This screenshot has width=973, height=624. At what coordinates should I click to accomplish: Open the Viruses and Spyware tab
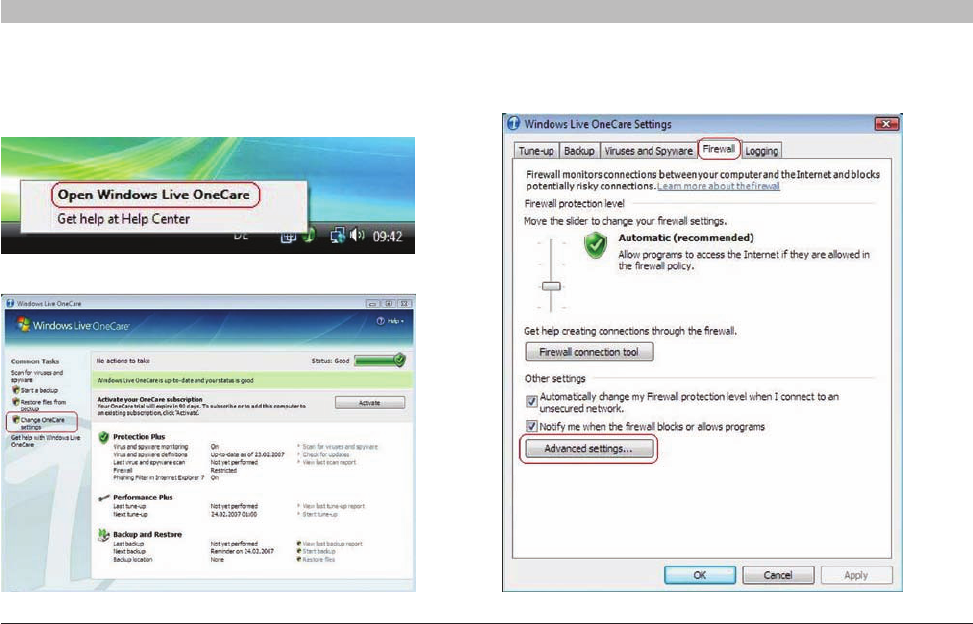[648, 151]
